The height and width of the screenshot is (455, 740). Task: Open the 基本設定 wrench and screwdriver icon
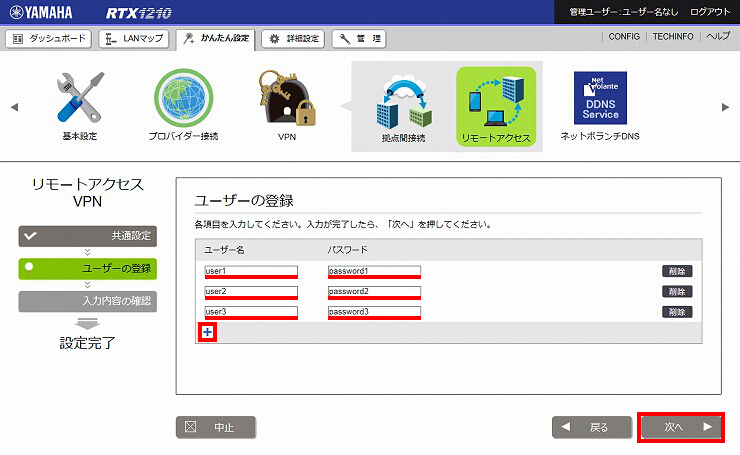[x=80, y=98]
